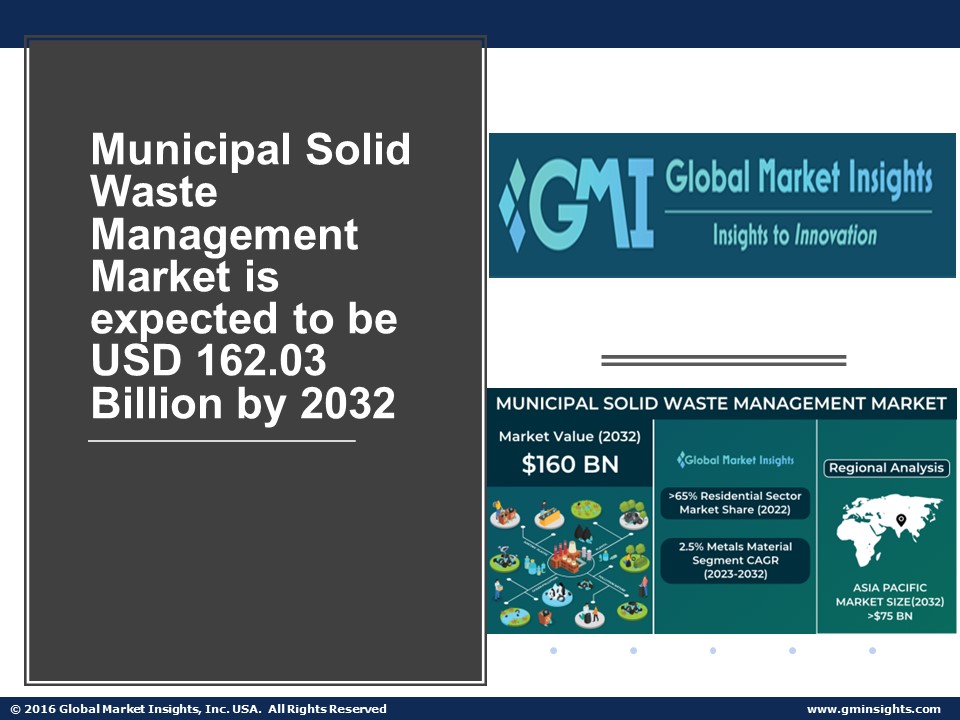Viewport: 960px width, 720px height.
Task: Click the Insights to Innovation tagline
Action: [x=793, y=233]
